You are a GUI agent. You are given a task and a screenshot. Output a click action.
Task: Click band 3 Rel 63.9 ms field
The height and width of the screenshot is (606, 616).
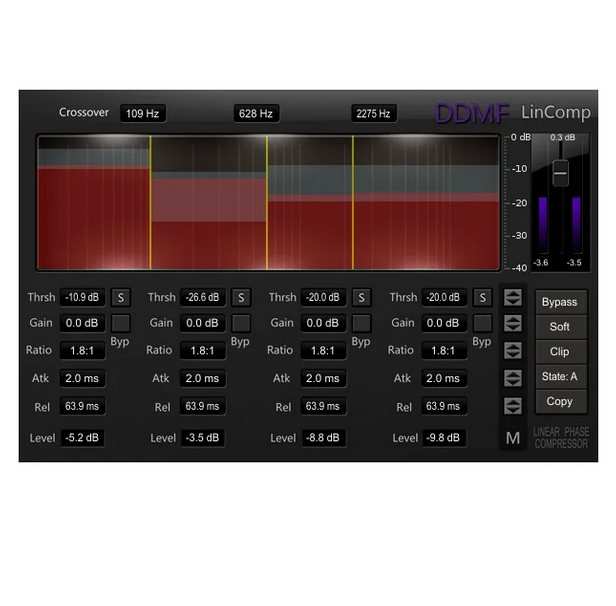(x=323, y=406)
